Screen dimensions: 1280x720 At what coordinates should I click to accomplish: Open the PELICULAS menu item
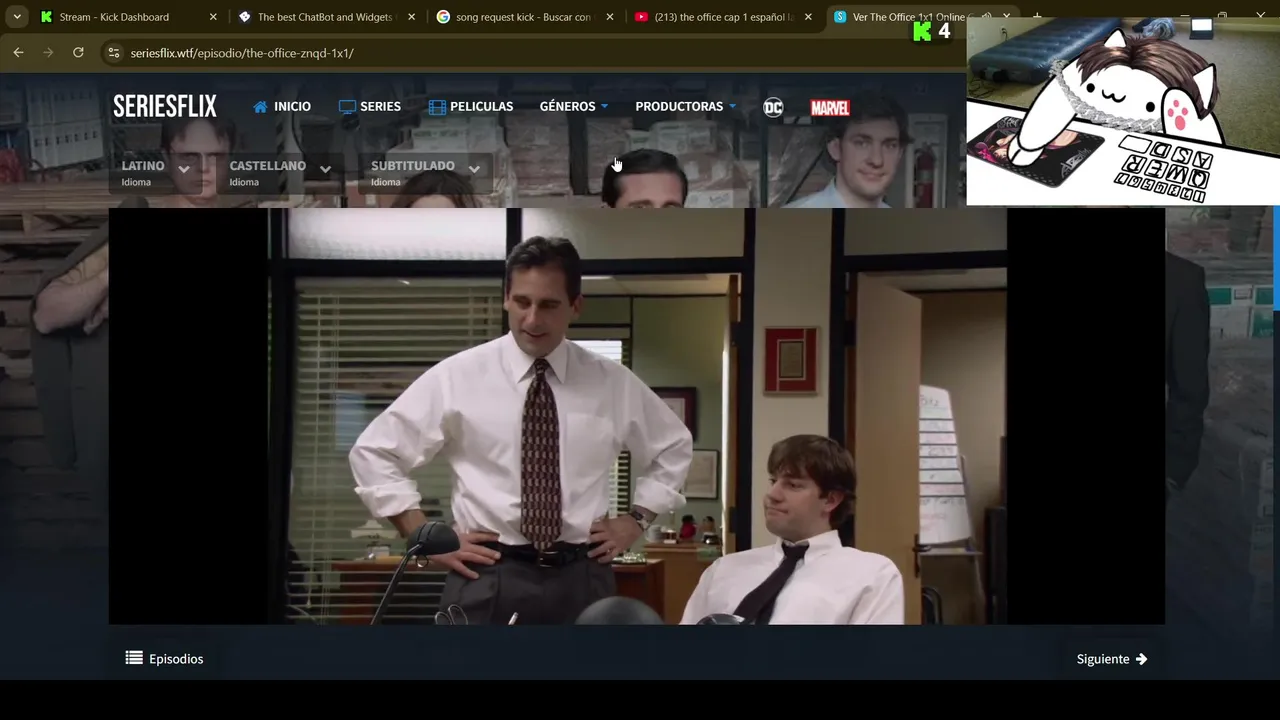[x=471, y=107]
